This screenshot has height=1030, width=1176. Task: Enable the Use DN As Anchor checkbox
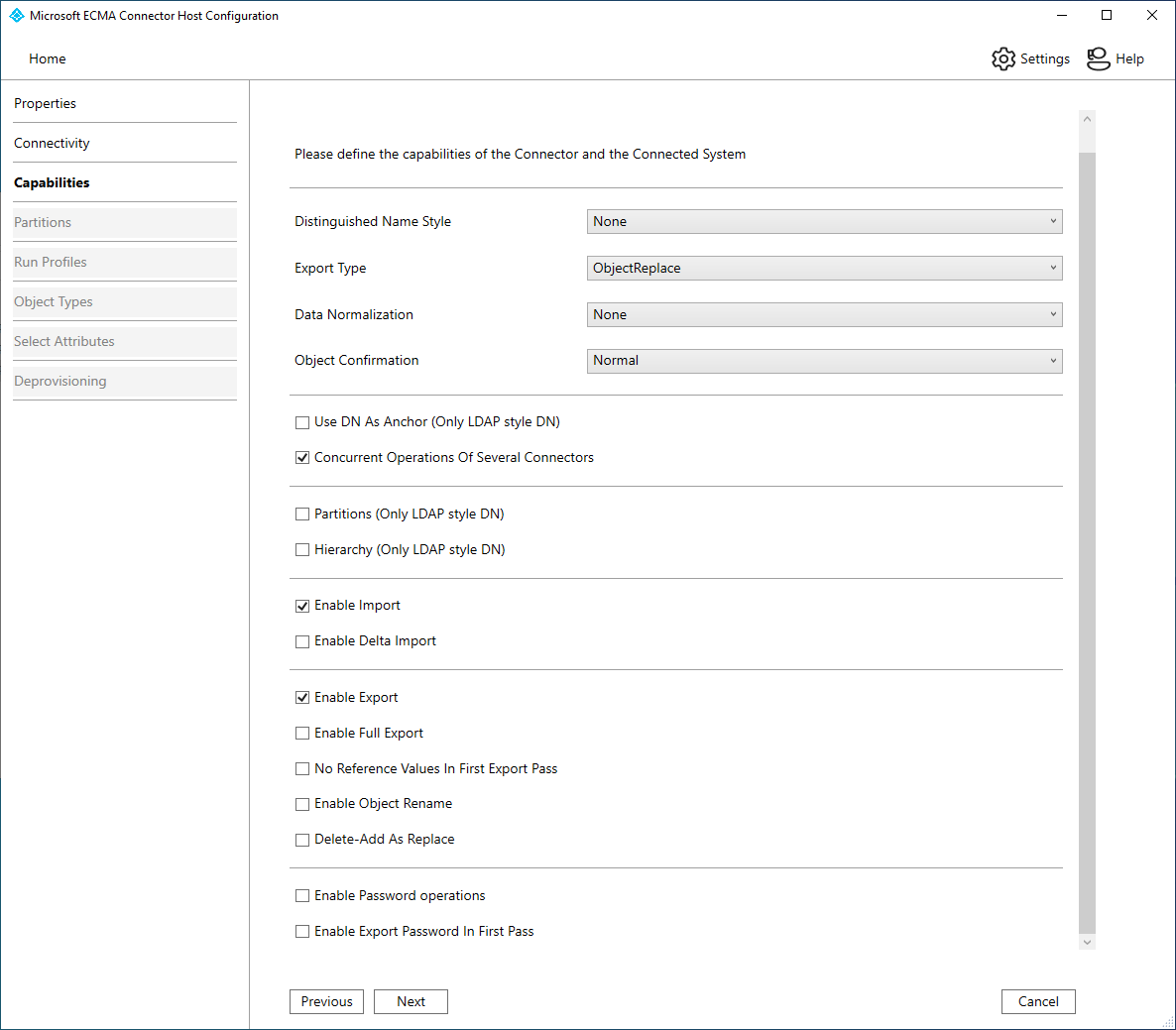[x=302, y=422]
